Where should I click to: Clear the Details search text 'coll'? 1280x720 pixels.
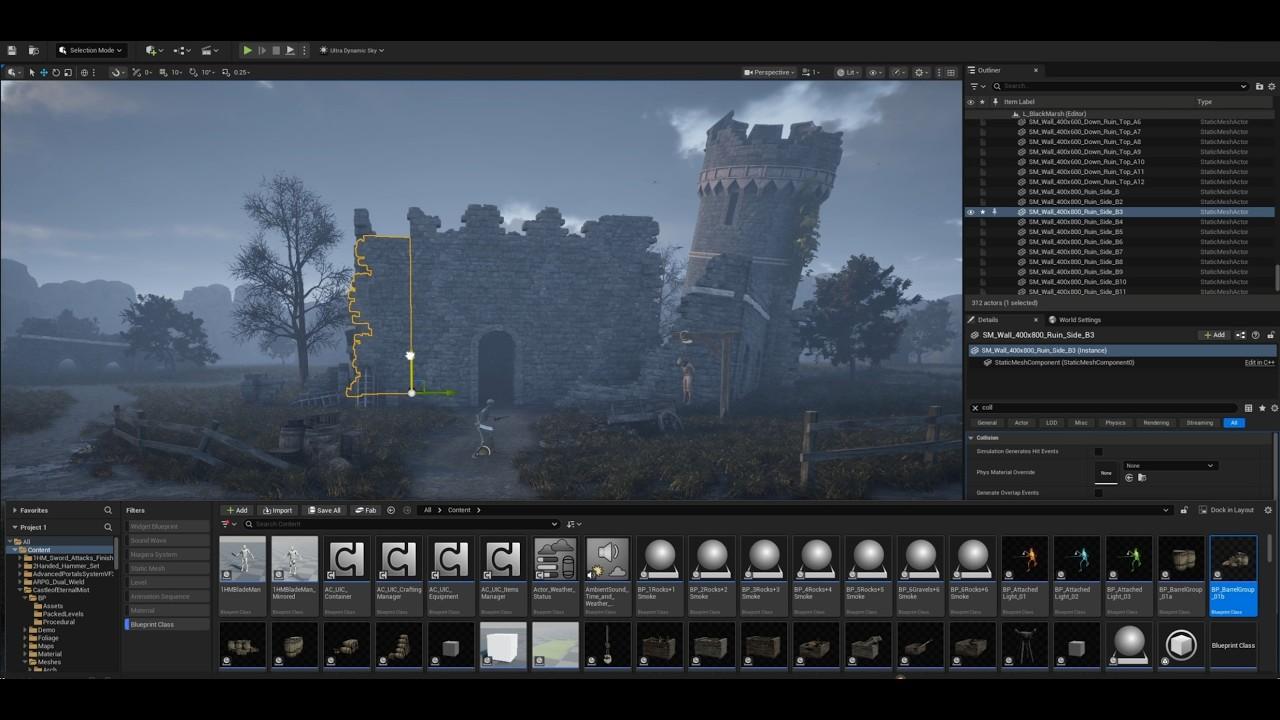pyautogui.click(x=975, y=408)
